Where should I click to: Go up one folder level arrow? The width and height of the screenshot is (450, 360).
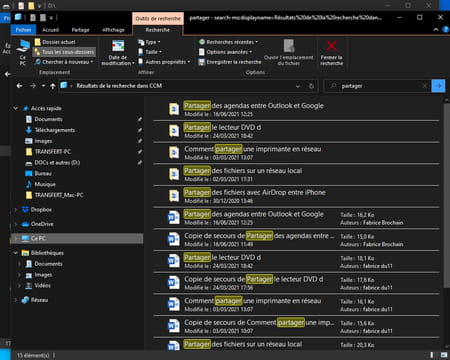[x=53, y=86]
